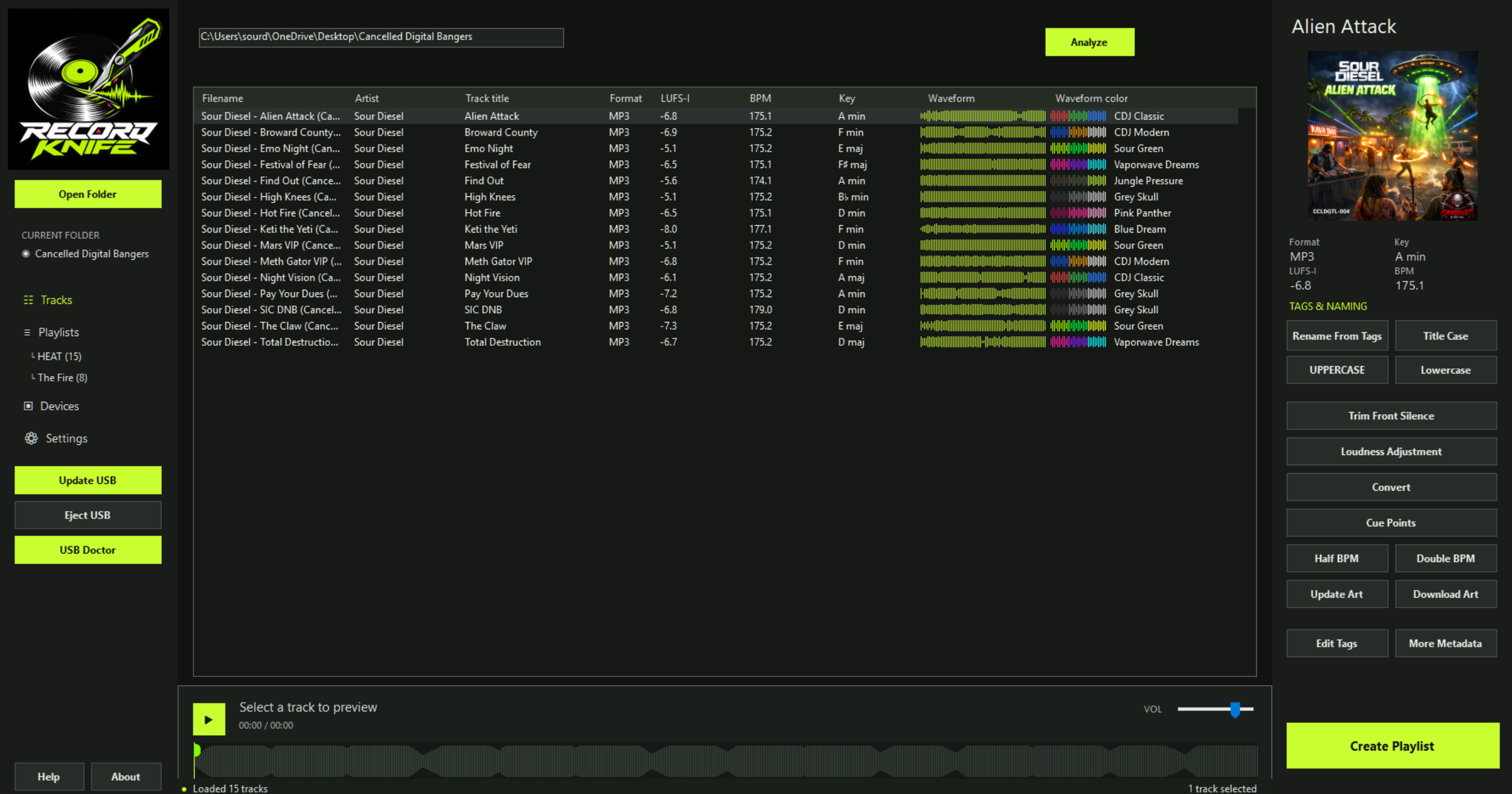
Task: Click the Half BPM button
Action: point(1337,558)
